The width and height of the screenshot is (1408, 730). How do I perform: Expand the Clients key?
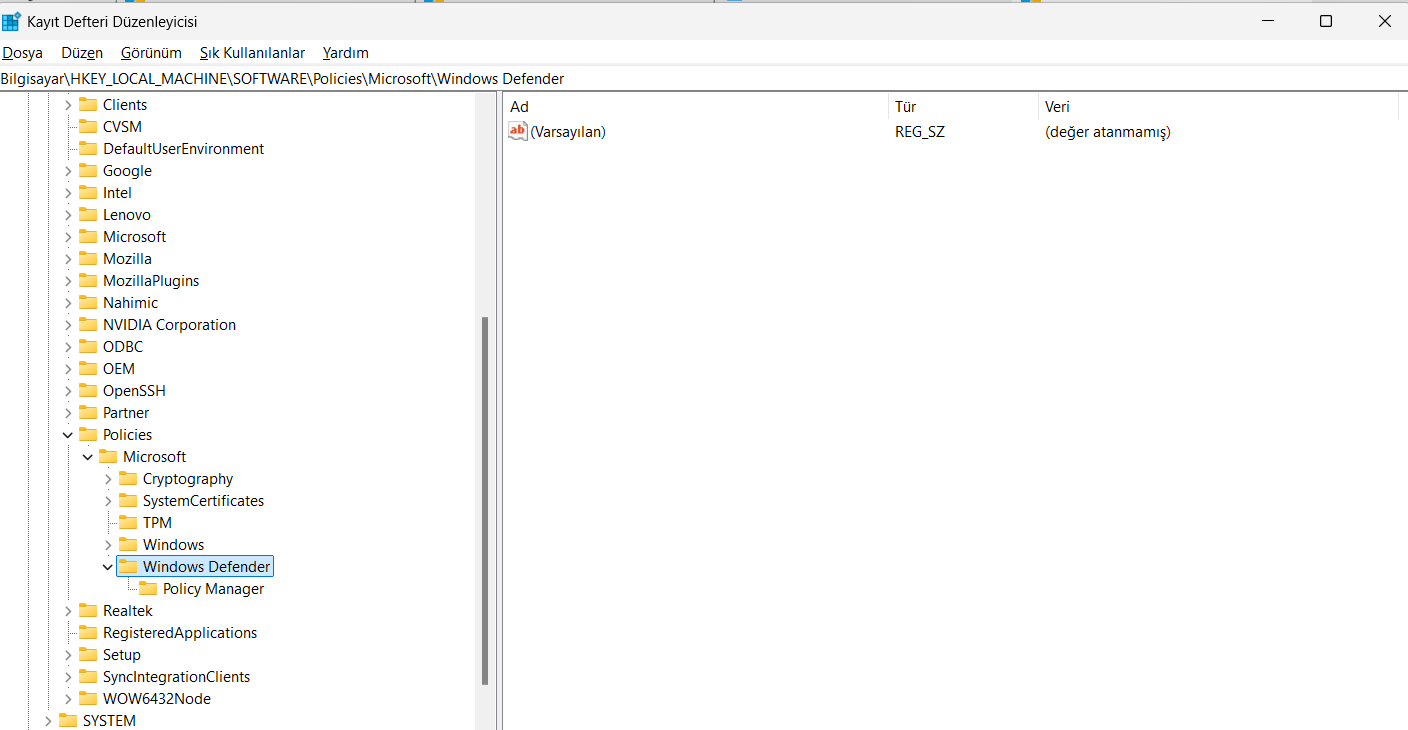coord(68,105)
